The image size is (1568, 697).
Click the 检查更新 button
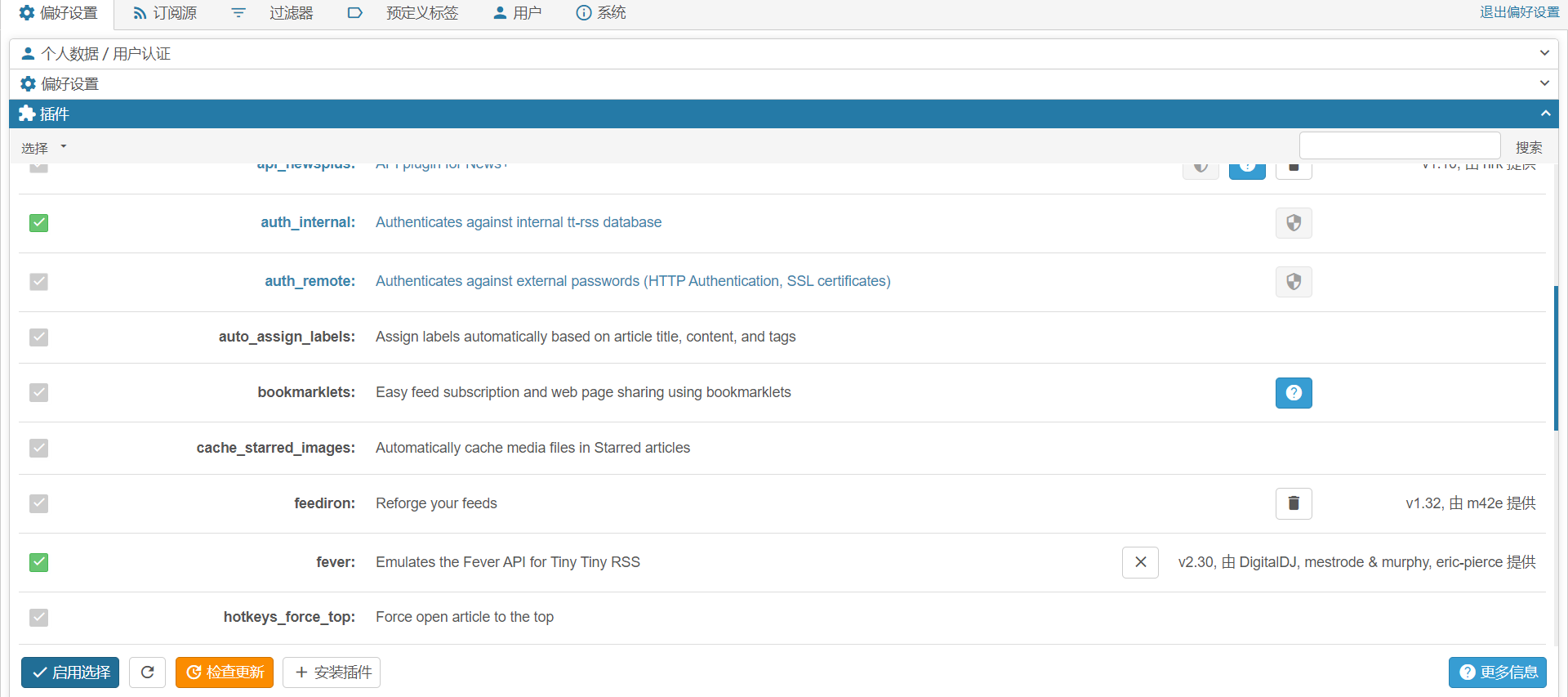[x=225, y=672]
